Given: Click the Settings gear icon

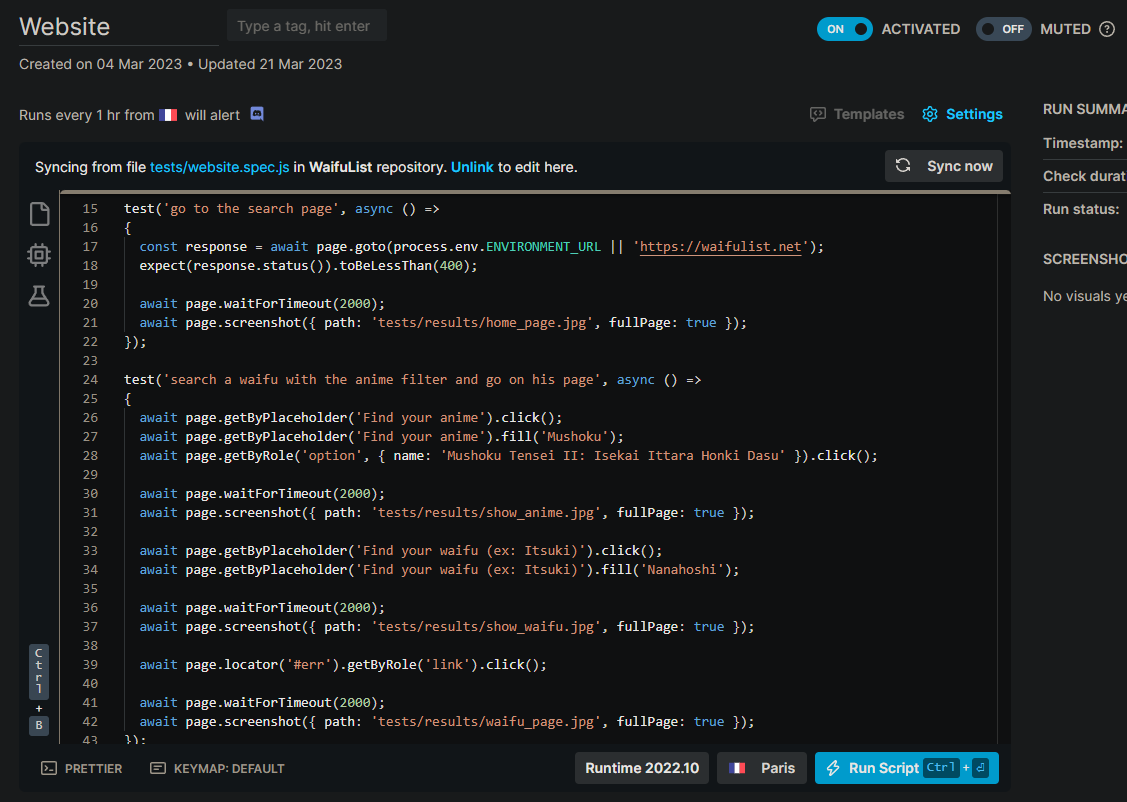Looking at the screenshot, I should [930, 114].
